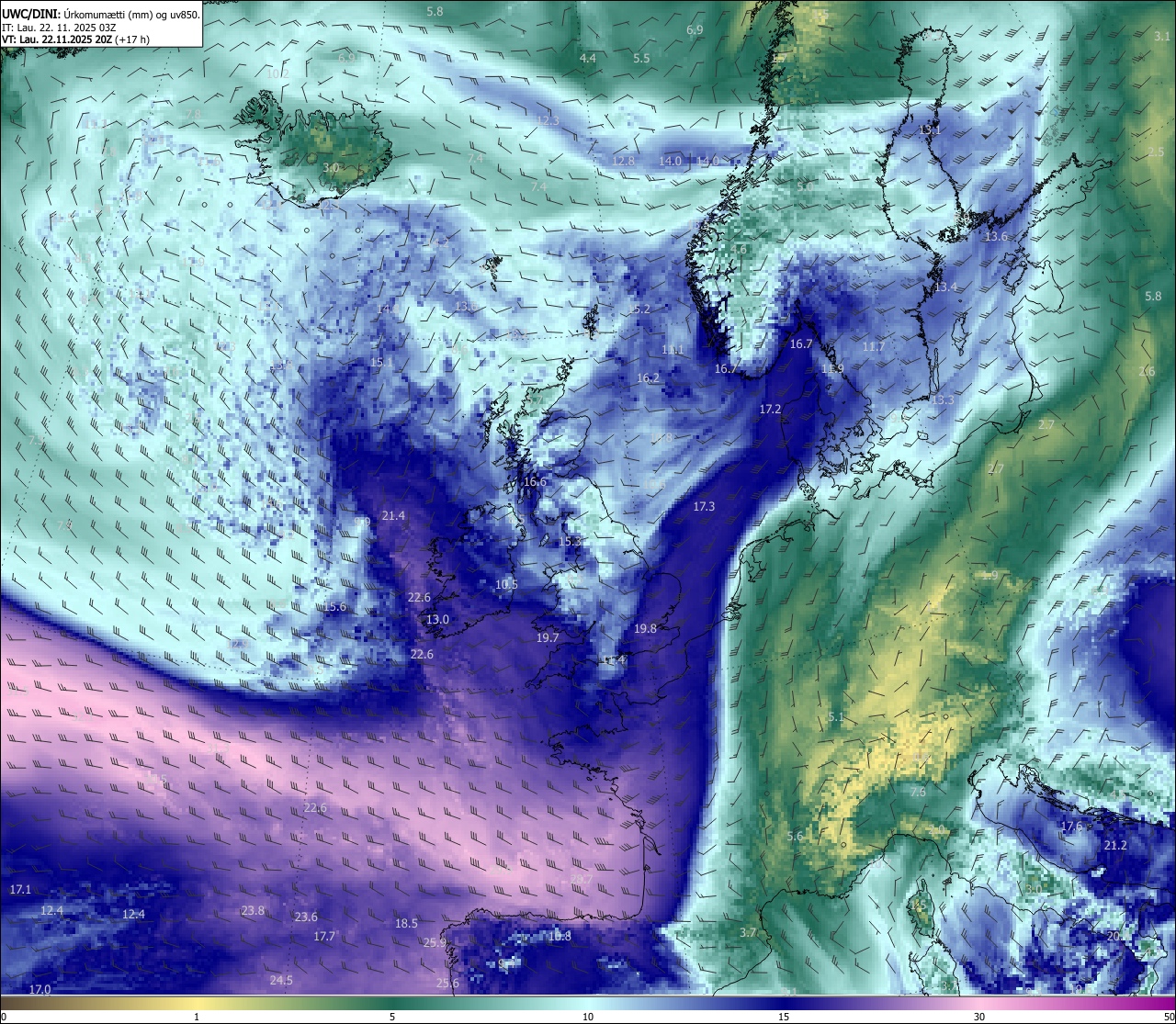
Task: Click the 17.7 value label
Action: click(324, 937)
